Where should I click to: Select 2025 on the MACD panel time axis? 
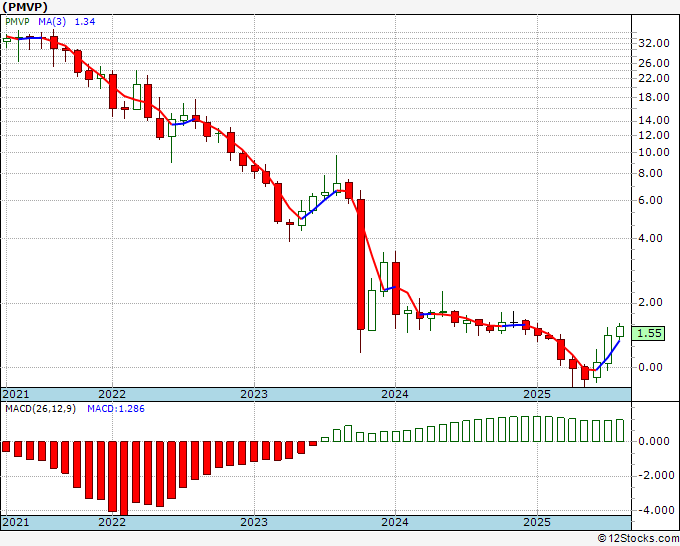(x=537, y=522)
